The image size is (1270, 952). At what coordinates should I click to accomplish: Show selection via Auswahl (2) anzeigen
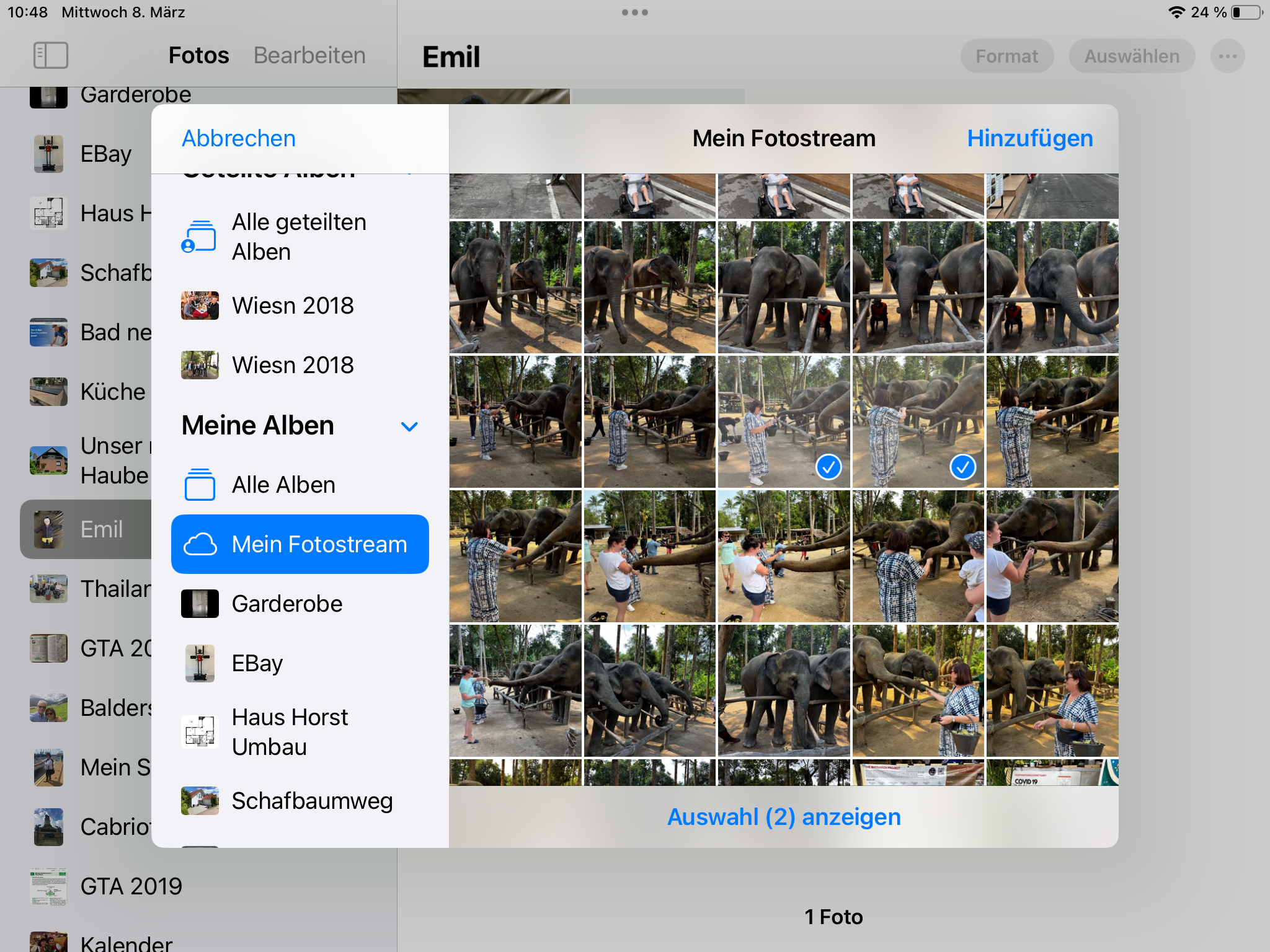(784, 817)
